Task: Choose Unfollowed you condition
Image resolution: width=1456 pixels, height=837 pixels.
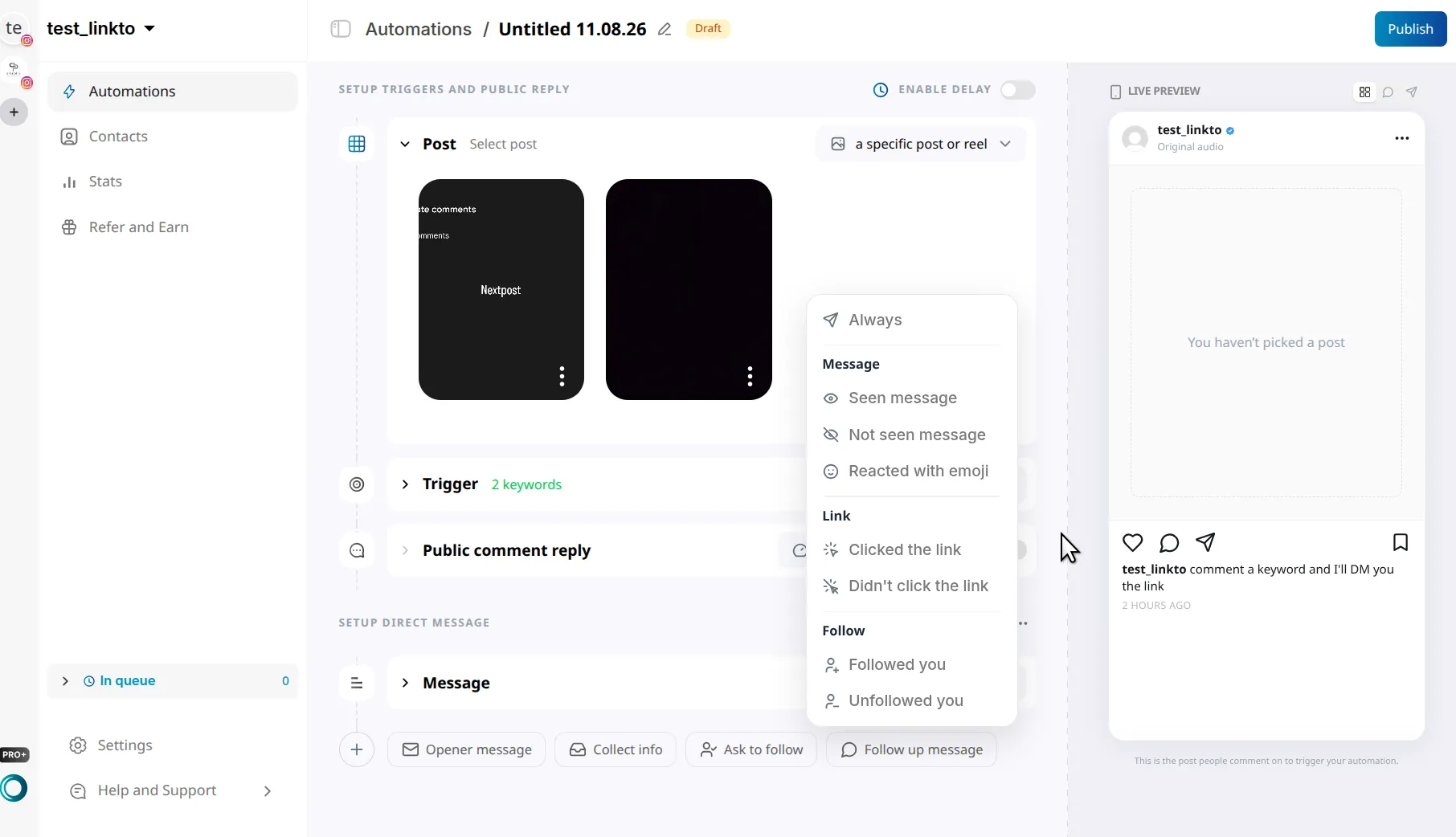Action: click(x=911, y=700)
